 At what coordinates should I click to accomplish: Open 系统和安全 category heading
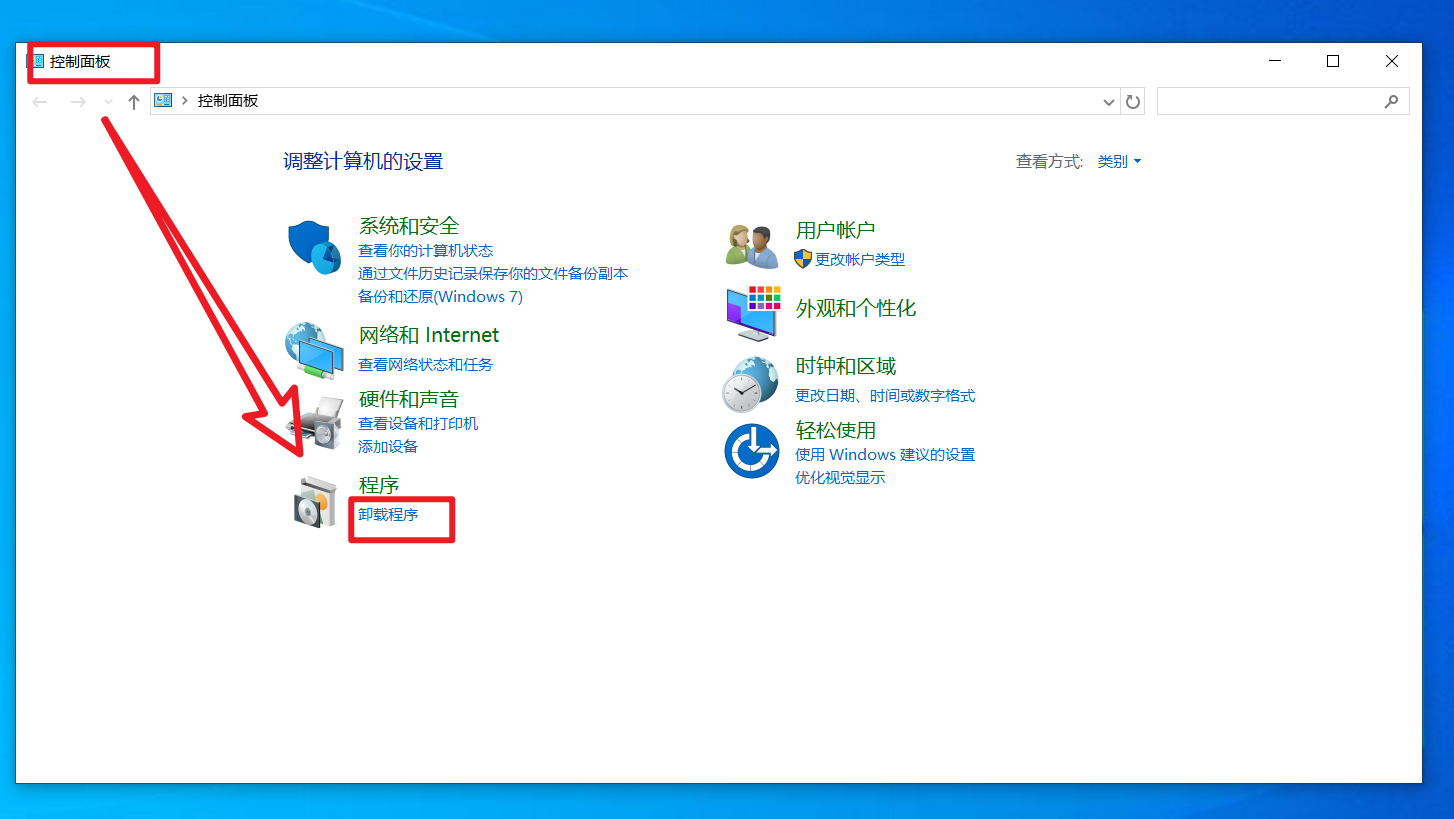tap(409, 226)
